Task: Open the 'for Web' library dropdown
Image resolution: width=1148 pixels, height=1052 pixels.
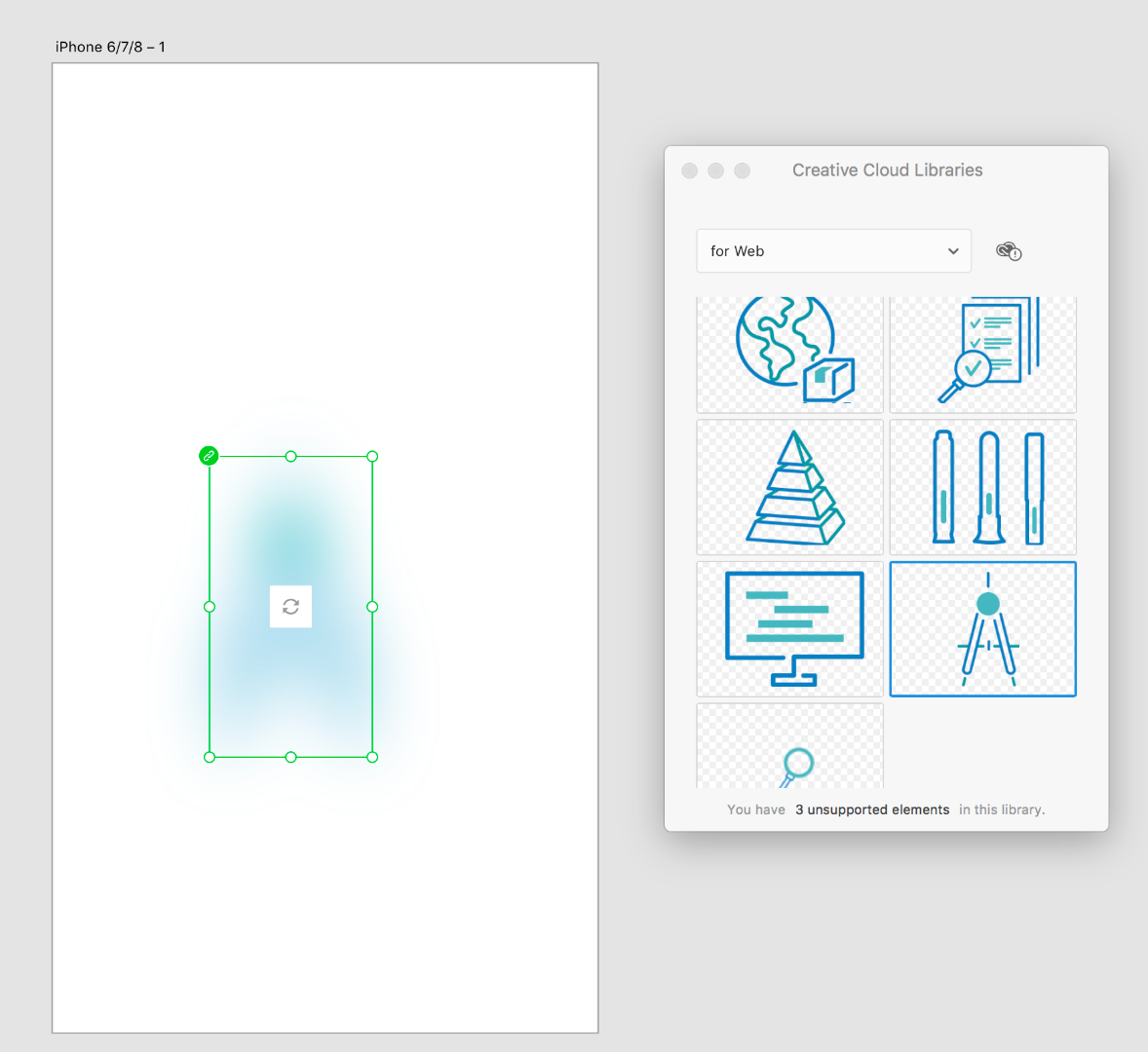Action: click(834, 251)
